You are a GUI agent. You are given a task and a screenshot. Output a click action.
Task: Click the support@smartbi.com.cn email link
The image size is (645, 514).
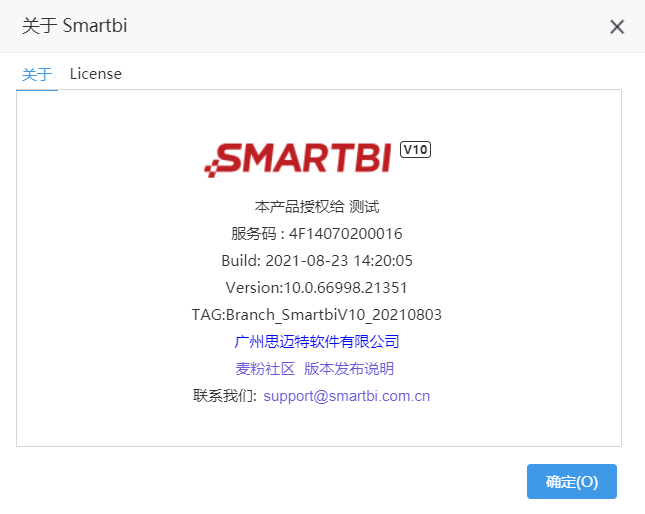pos(346,396)
